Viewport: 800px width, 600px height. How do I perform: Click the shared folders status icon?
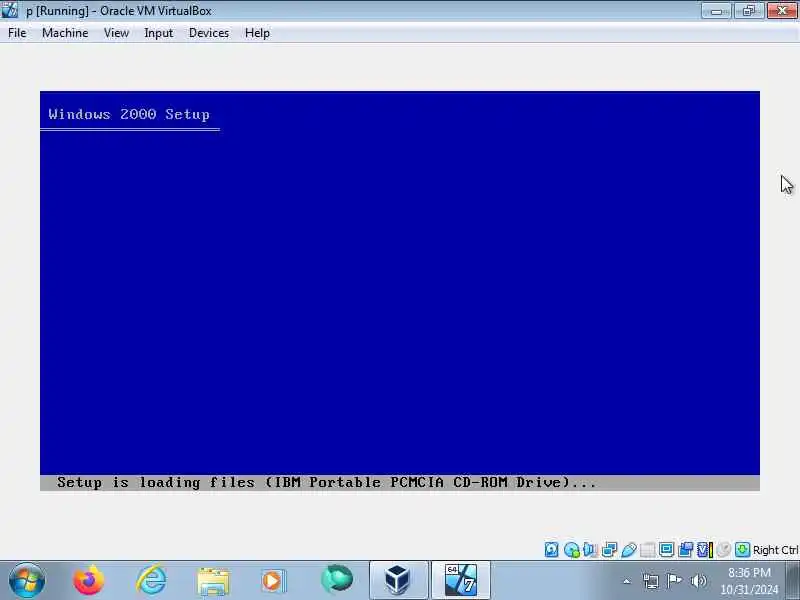pyautogui.click(x=647, y=549)
